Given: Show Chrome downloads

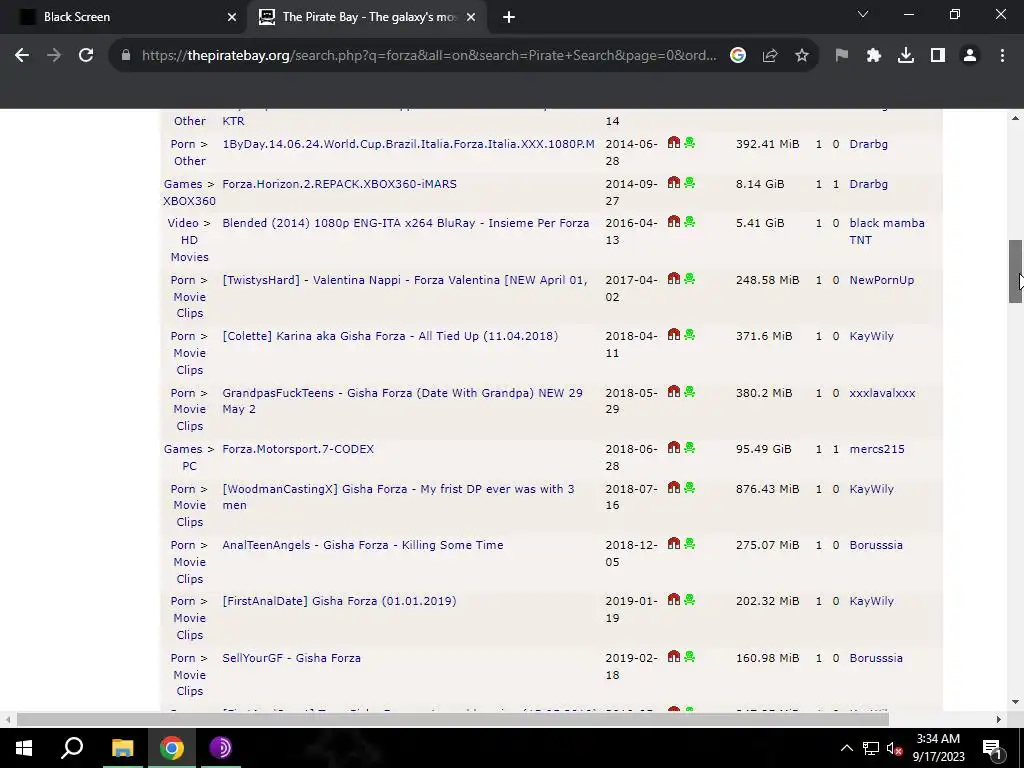Looking at the screenshot, I should (906, 56).
